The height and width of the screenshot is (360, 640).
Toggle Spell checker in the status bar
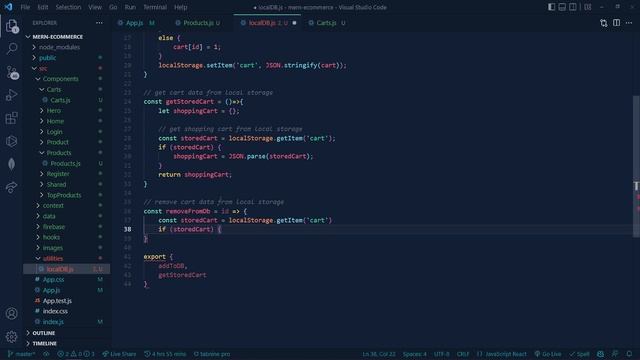click(x=580, y=354)
